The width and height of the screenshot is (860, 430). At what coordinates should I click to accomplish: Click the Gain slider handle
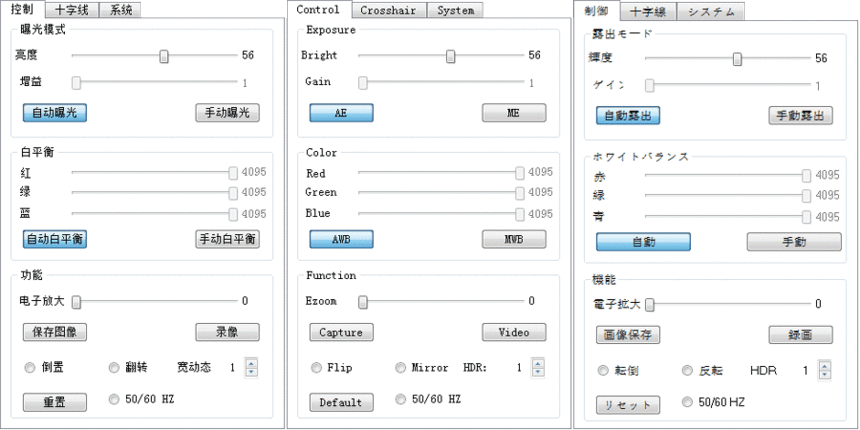click(x=363, y=83)
